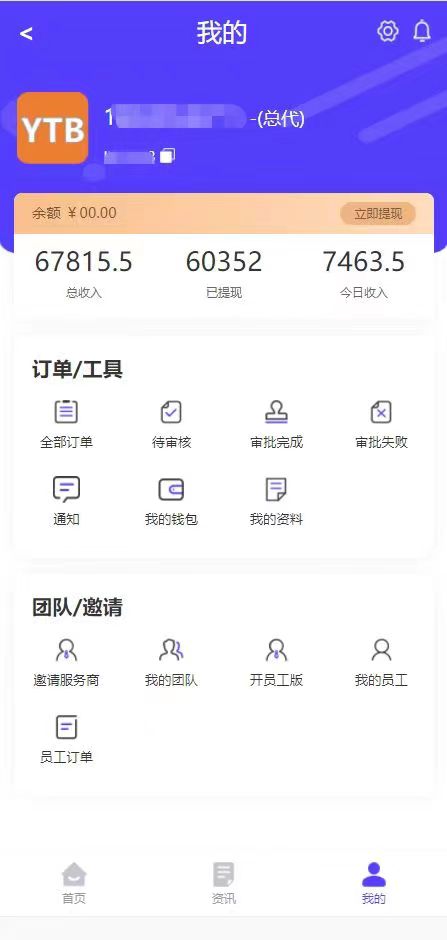This screenshot has width=447, height=940.
Task: Open 我的员工 employees icon
Action: pyautogui.click(x=381, y=650)
